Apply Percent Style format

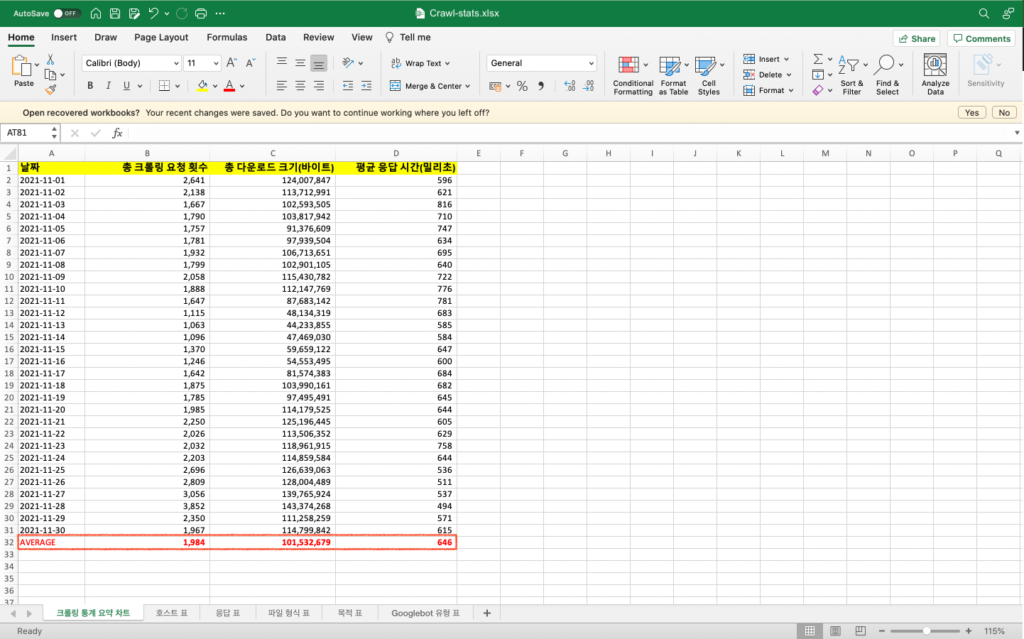pos(522,86)
